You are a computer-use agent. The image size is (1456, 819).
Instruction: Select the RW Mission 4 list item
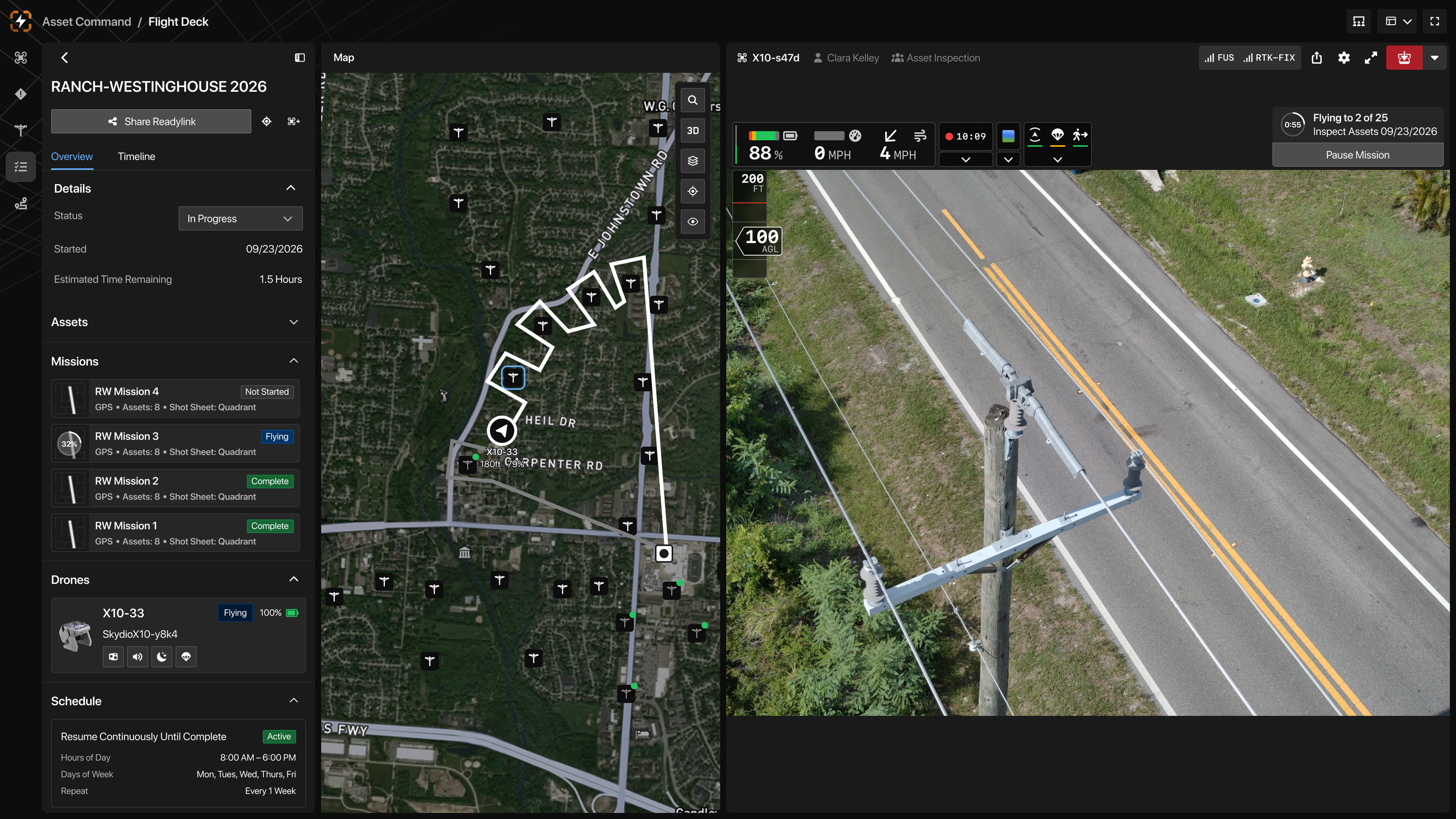click(x=175, y=398)
